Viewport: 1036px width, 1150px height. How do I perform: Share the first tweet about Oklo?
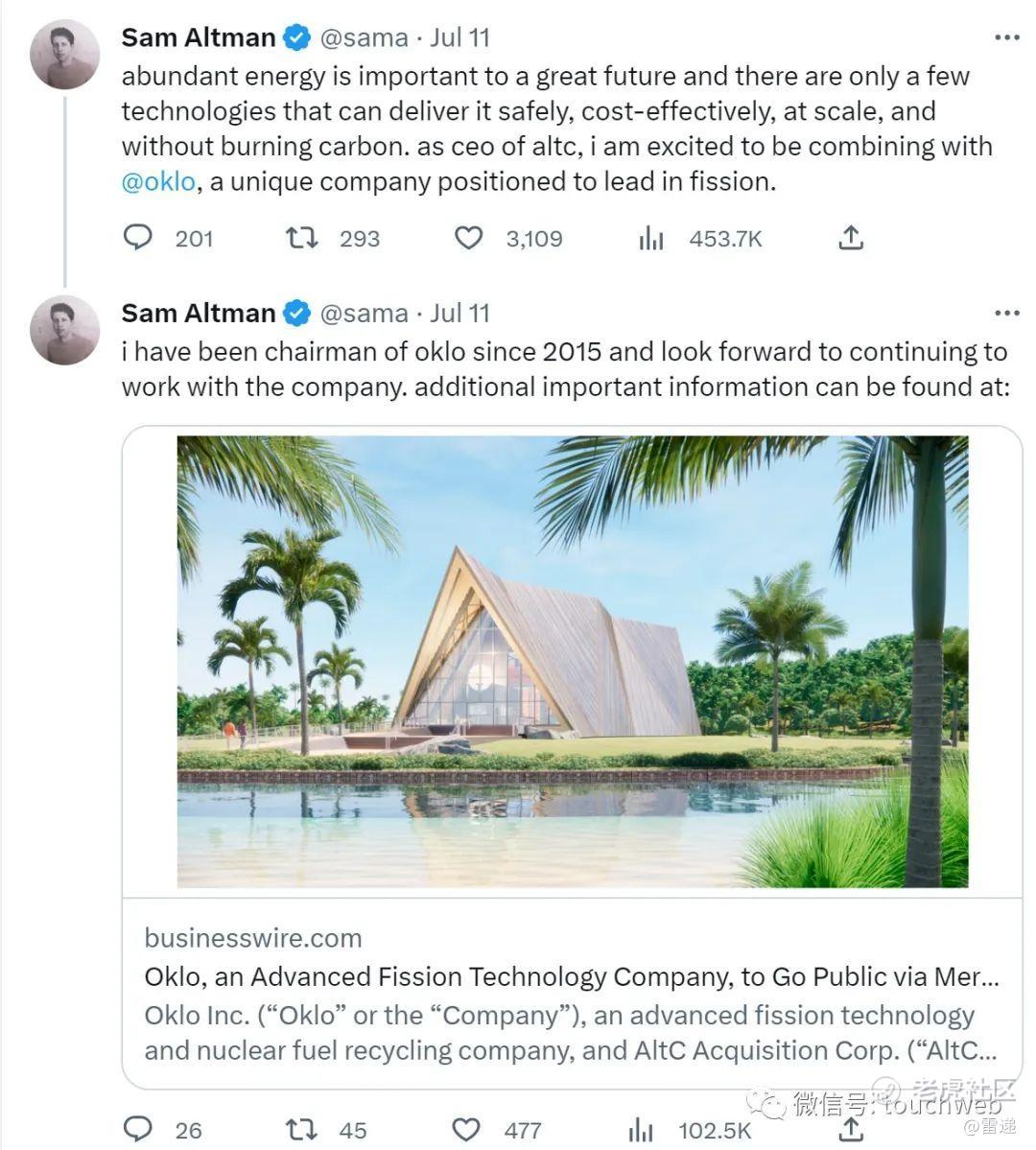pos(851,238)
